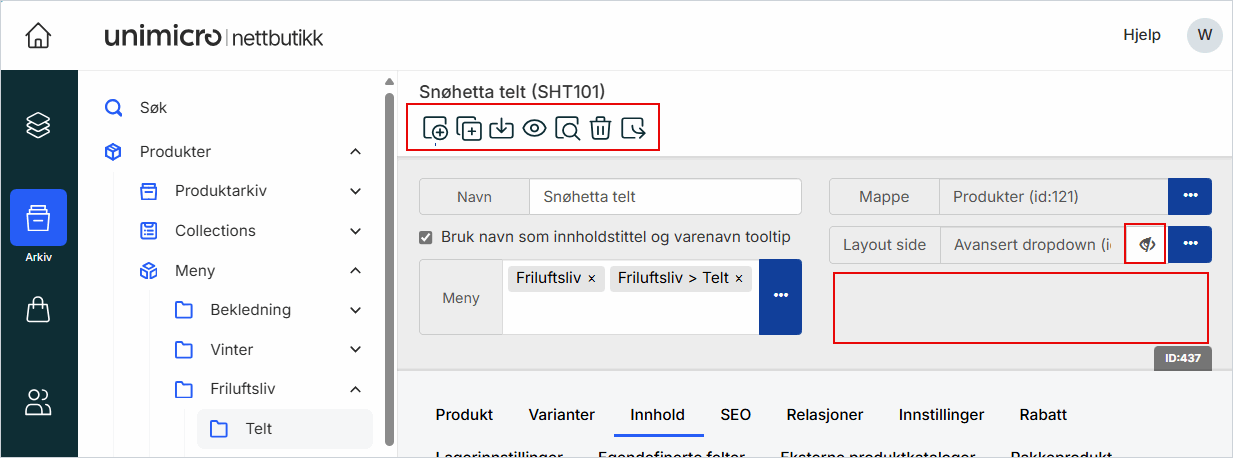Click the download/import icon in toolbar
1233x458 pixels.
pos(501,128)
